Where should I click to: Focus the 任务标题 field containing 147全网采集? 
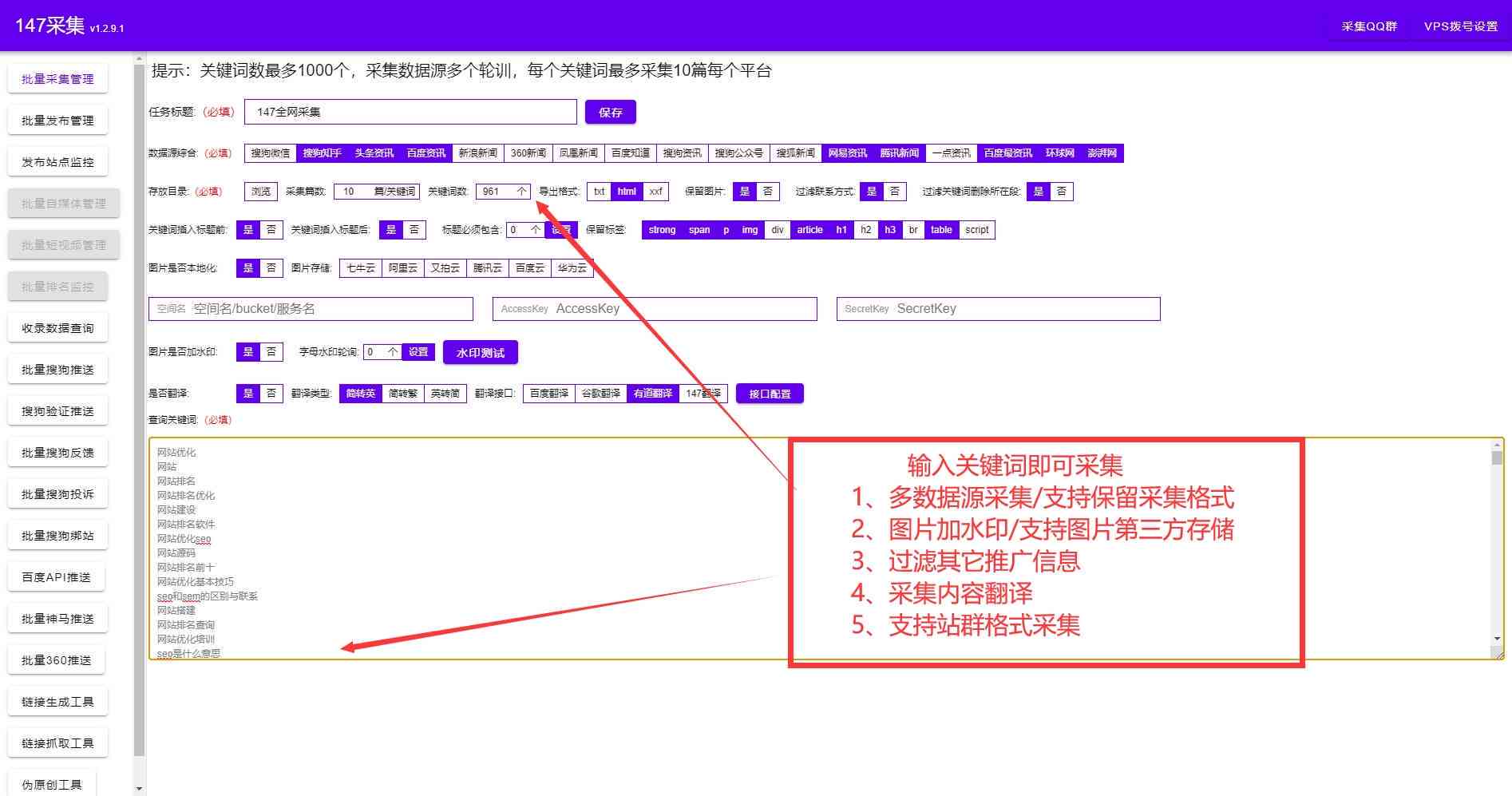(x=410, y=112)
